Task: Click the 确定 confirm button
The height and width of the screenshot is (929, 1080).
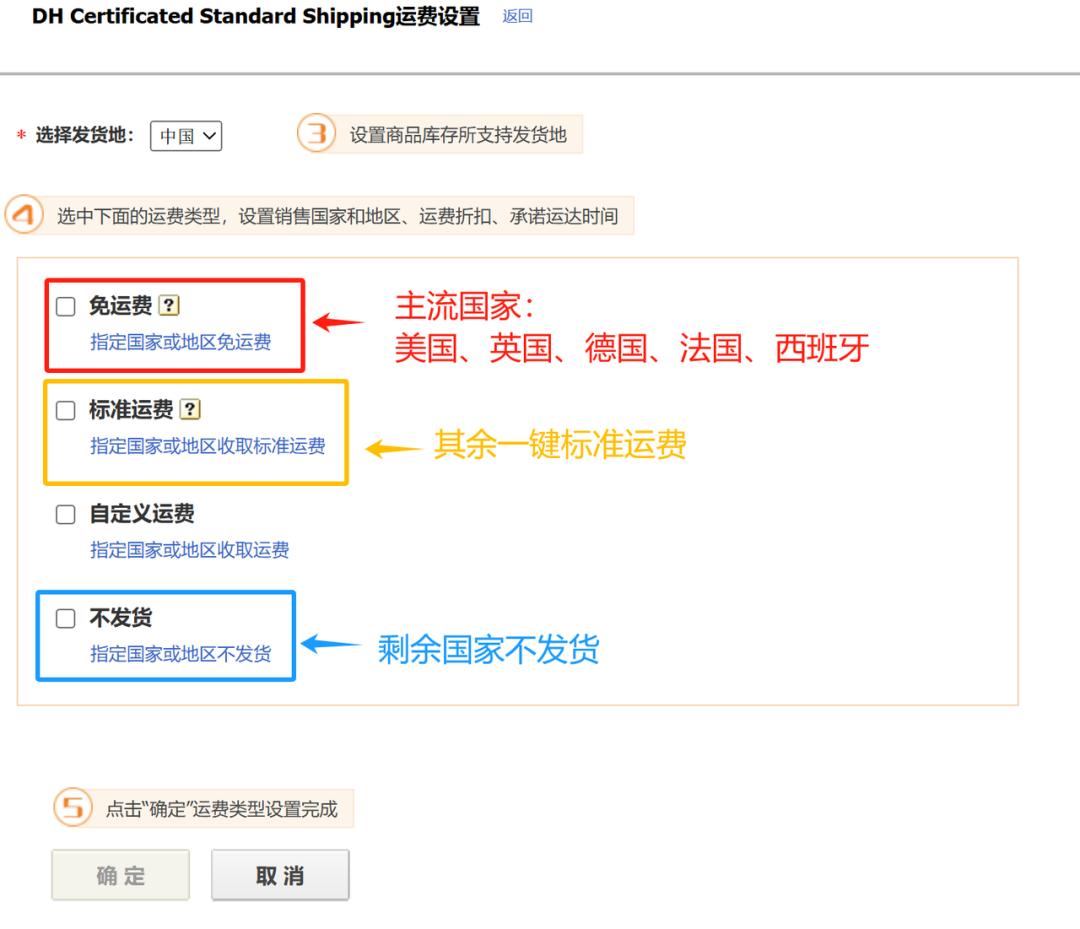Action: [x=120, y=873]
